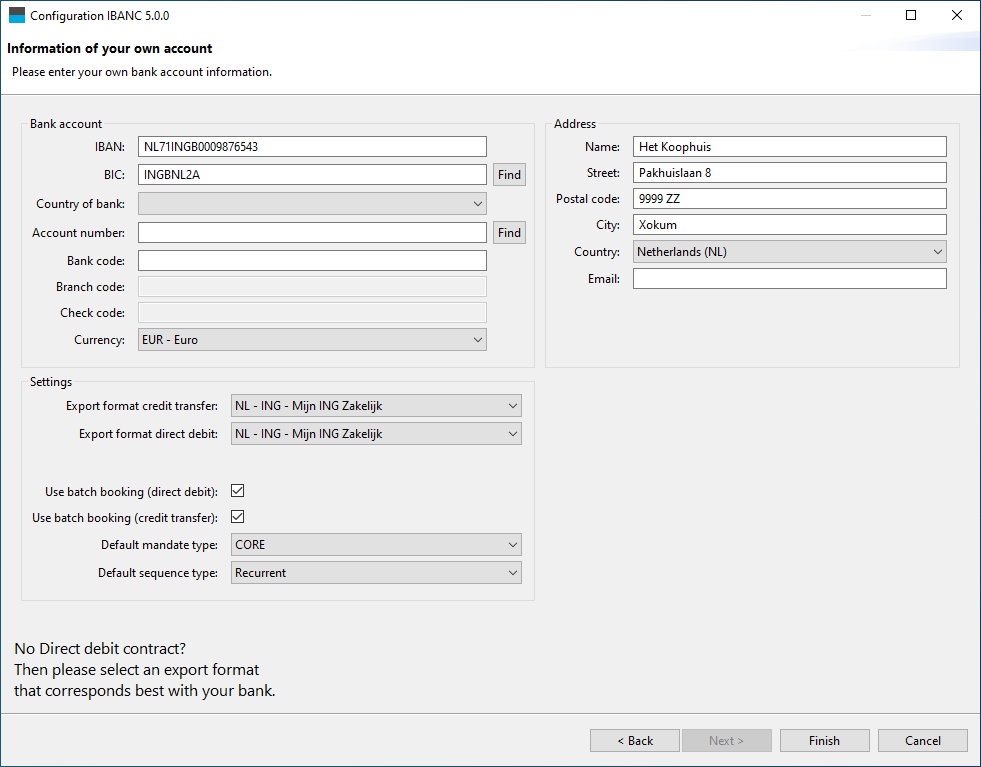
Task: Click the empty Email field
Action: point(789,279)
